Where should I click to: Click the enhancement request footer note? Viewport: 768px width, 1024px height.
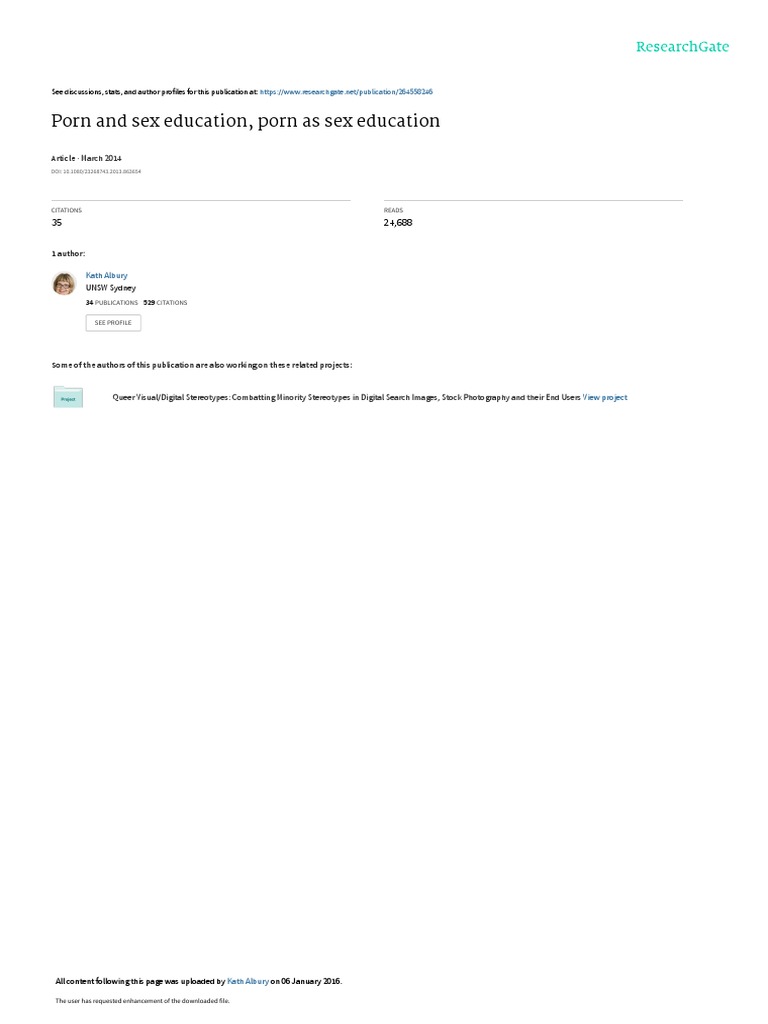coord(142,1000)
